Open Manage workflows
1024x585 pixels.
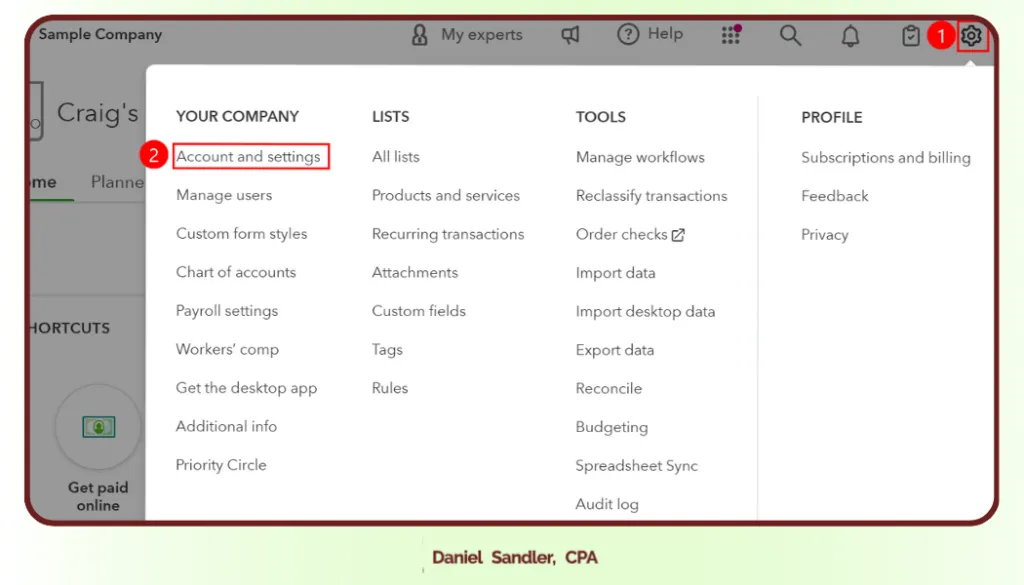coord(640,157)
